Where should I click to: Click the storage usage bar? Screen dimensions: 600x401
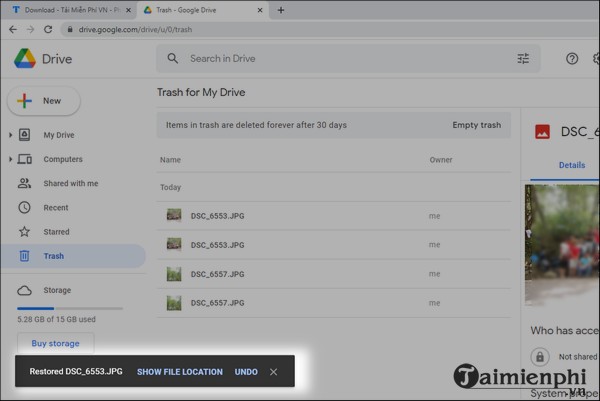(x=70, y=308)
